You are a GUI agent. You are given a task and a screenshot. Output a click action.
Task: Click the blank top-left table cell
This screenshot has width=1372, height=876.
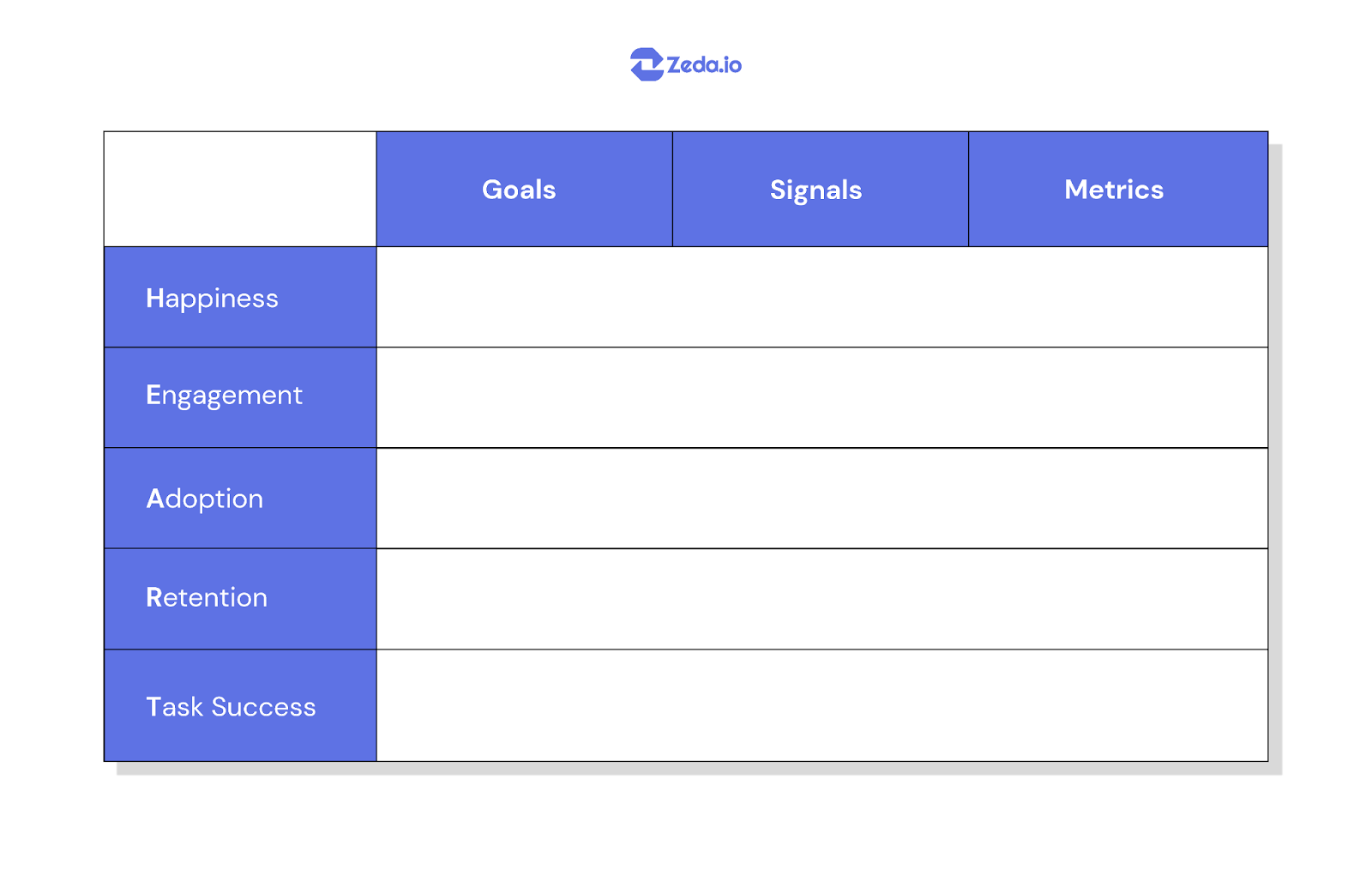240,190
